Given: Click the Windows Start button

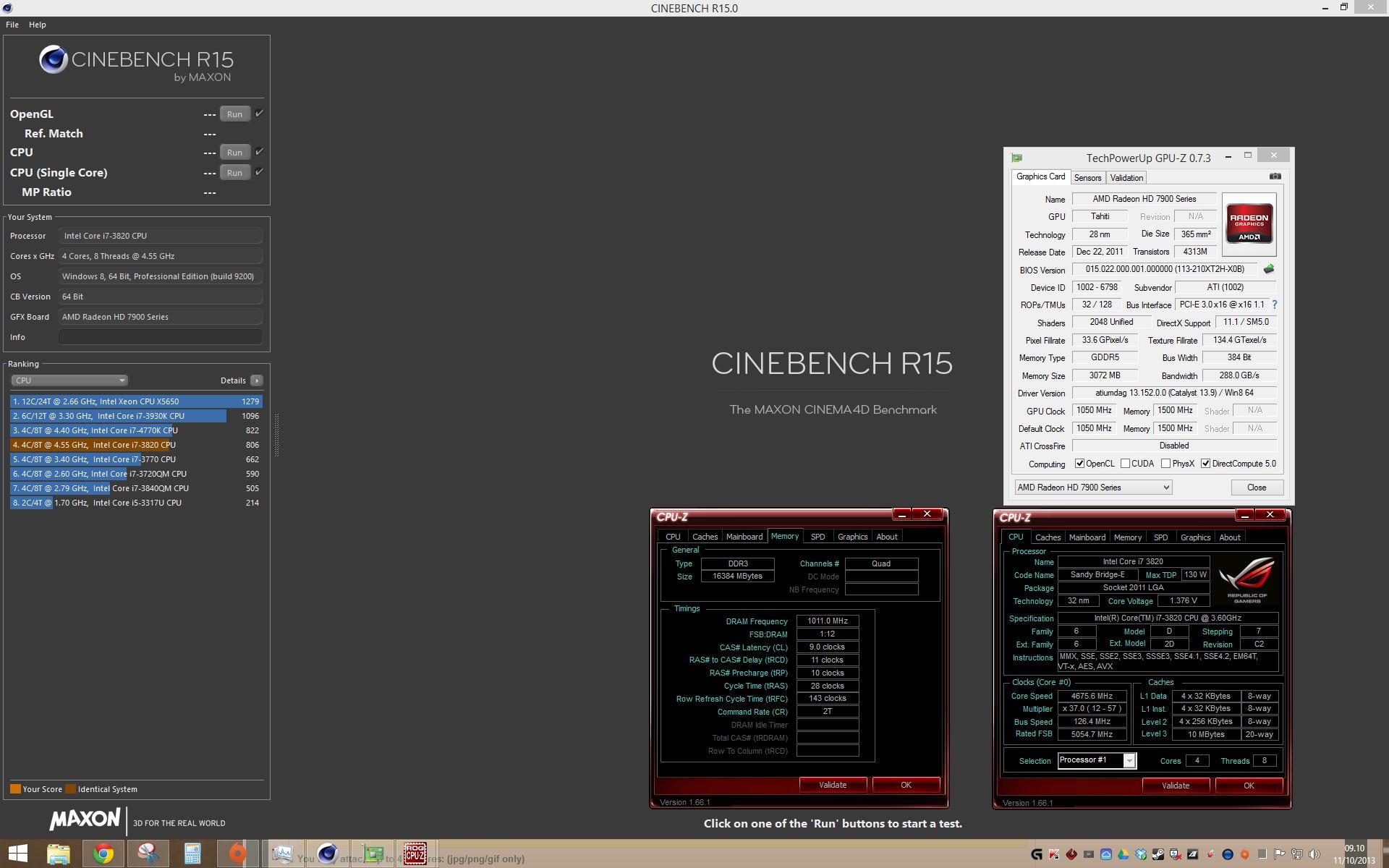Looking at the screenshot, I should pos(18,854).
